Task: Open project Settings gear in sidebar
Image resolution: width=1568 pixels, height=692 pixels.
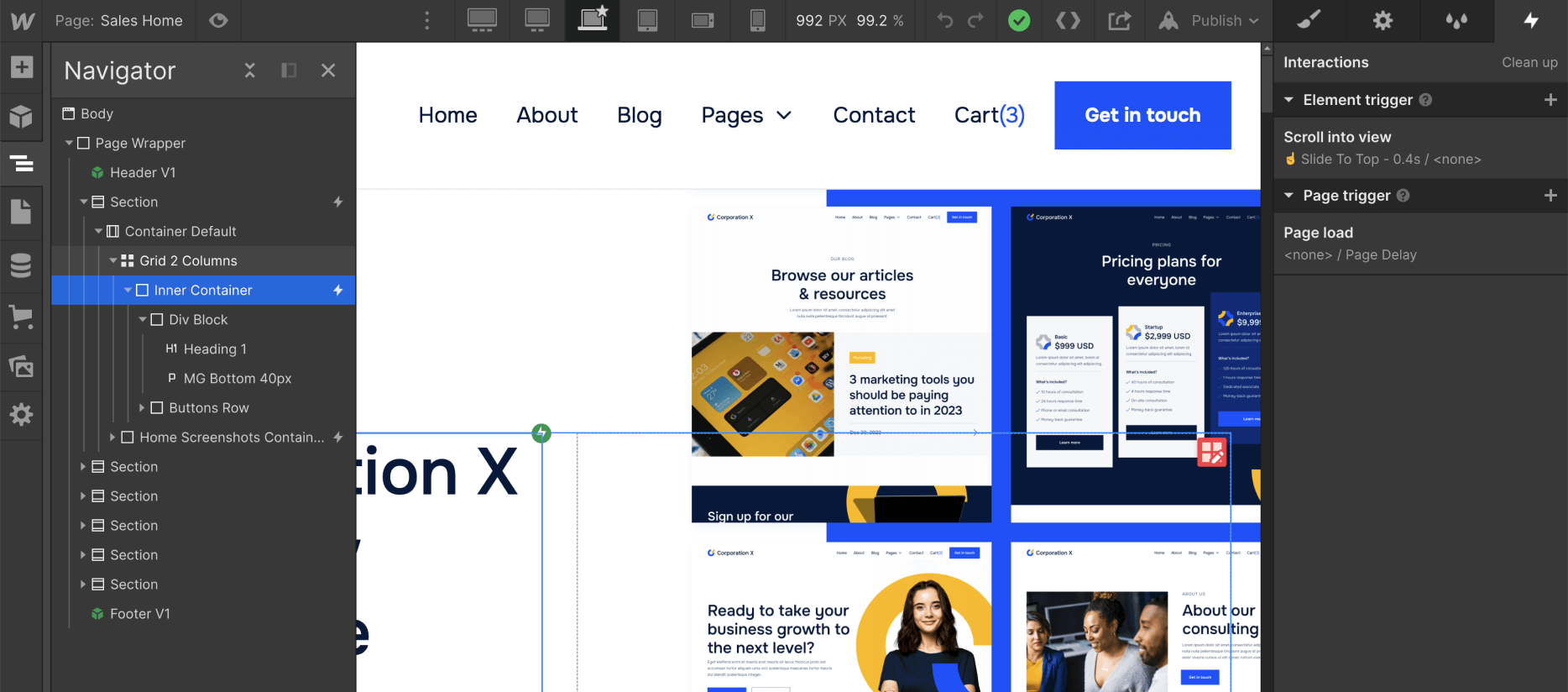Action: click(x=21, y=414)
